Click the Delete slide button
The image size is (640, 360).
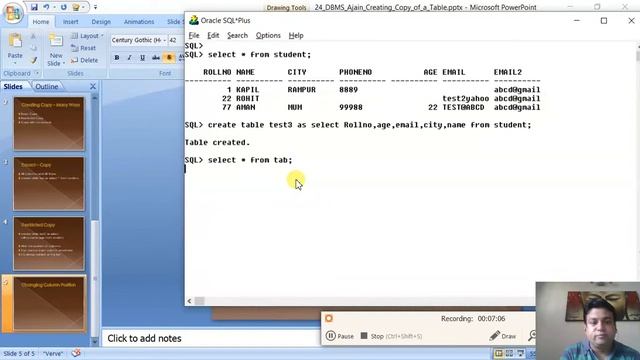(84, 60)
